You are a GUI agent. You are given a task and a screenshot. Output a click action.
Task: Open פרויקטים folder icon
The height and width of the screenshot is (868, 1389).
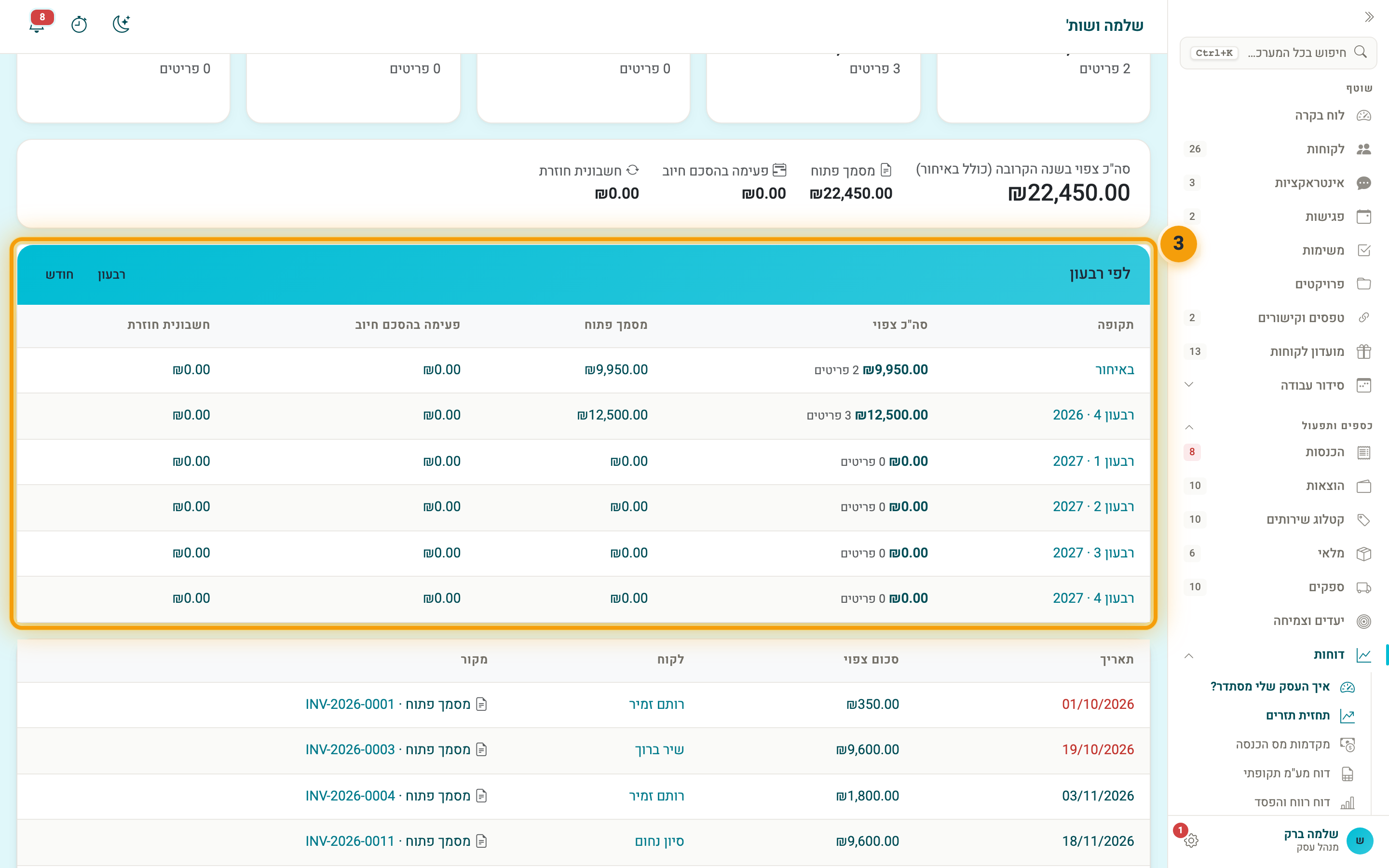click(x=1364, y=284)
